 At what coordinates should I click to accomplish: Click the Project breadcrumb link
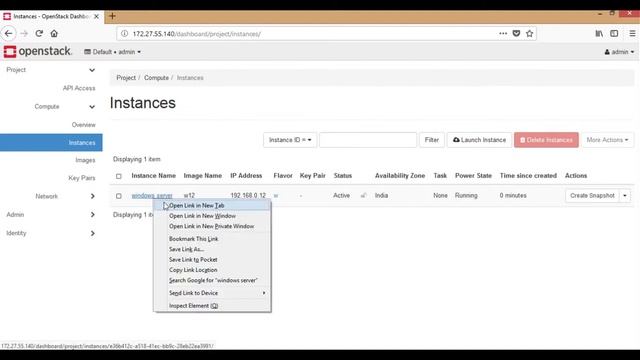click(126, 78)
